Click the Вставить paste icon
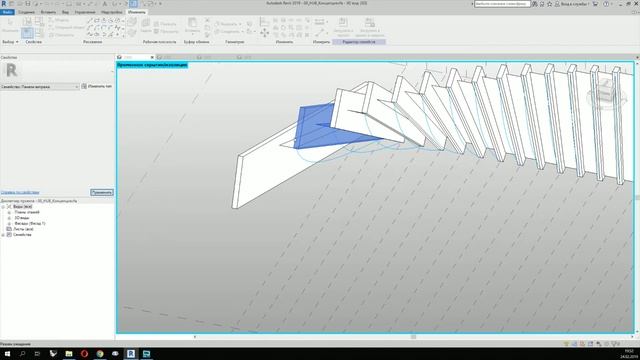This screenshot has height=360, width=640. tap(192, 25)
